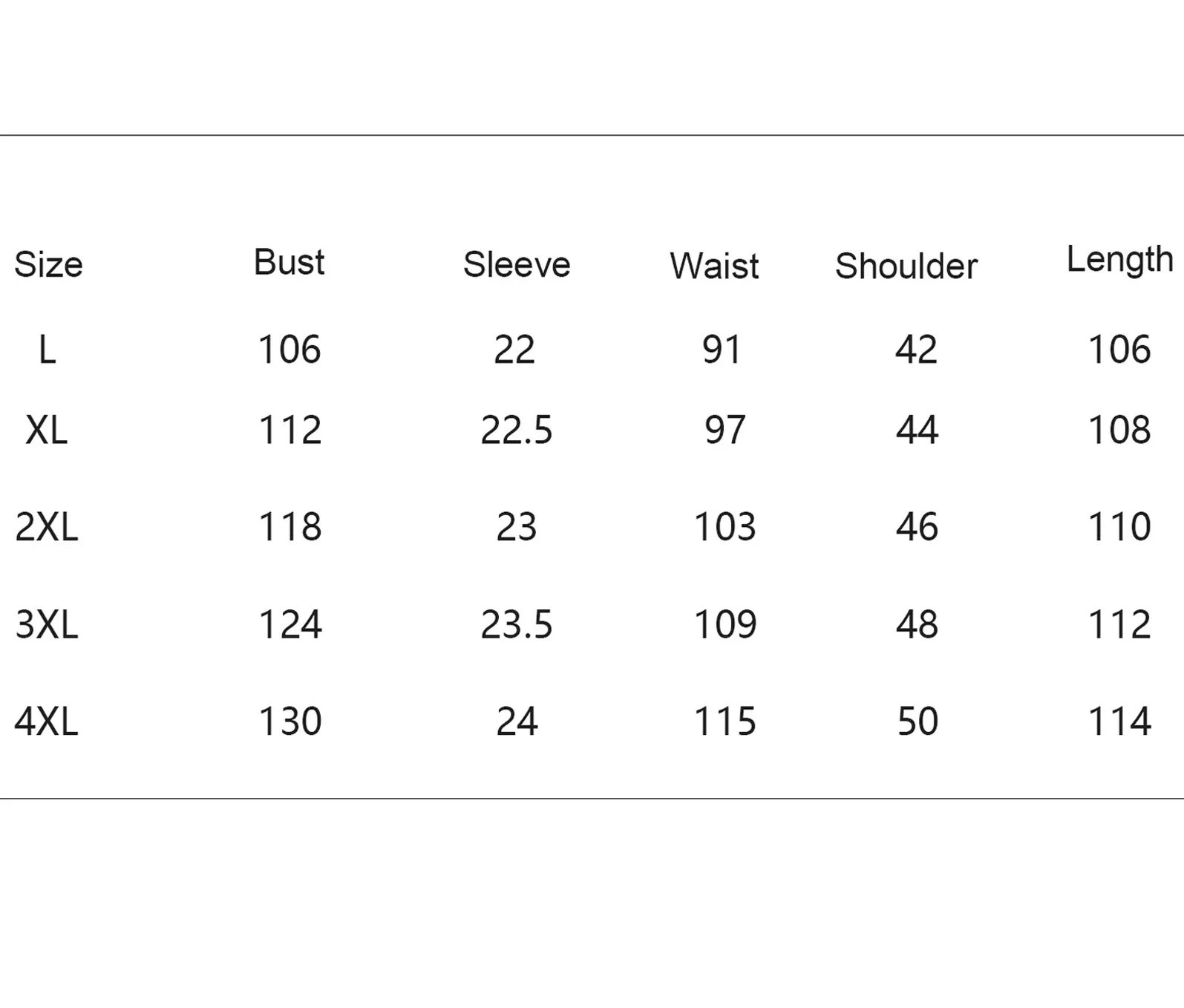Screen dimensions: 1184x1008
Task: Select shoulder value 48 in 3XL row
Action: 917,624
